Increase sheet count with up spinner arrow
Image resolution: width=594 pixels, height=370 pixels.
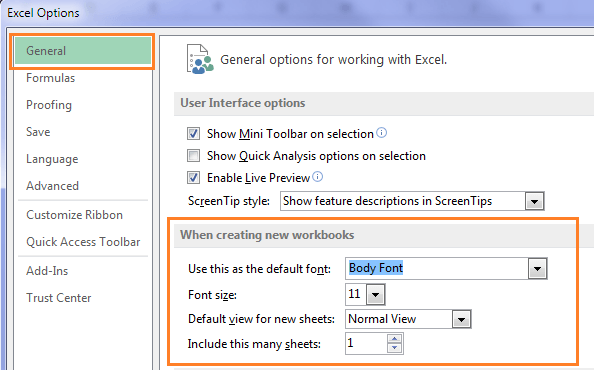click(395, 339)
